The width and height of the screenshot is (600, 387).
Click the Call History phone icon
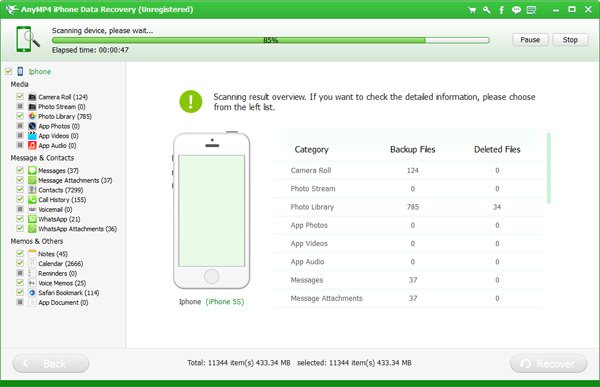coord(33,199)
